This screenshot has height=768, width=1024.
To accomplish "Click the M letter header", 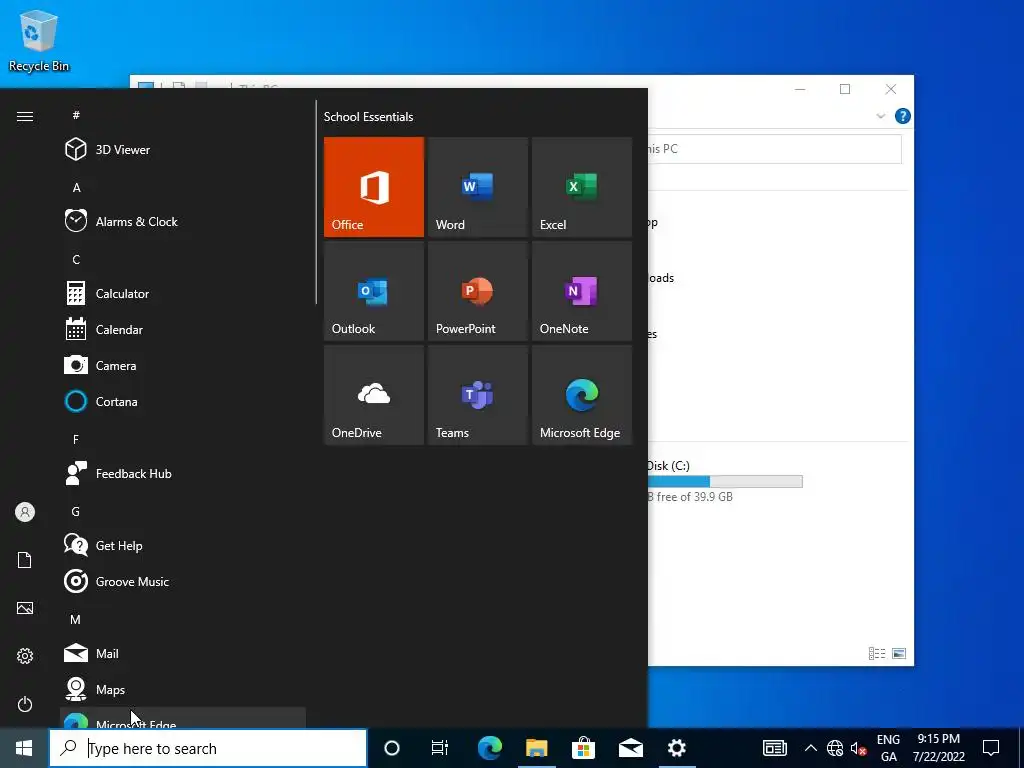I will click(x=76, y=619).
